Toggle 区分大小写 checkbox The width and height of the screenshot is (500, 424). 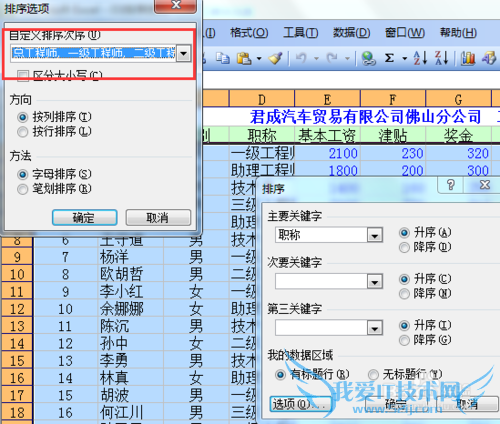click(x=23, y=76)
